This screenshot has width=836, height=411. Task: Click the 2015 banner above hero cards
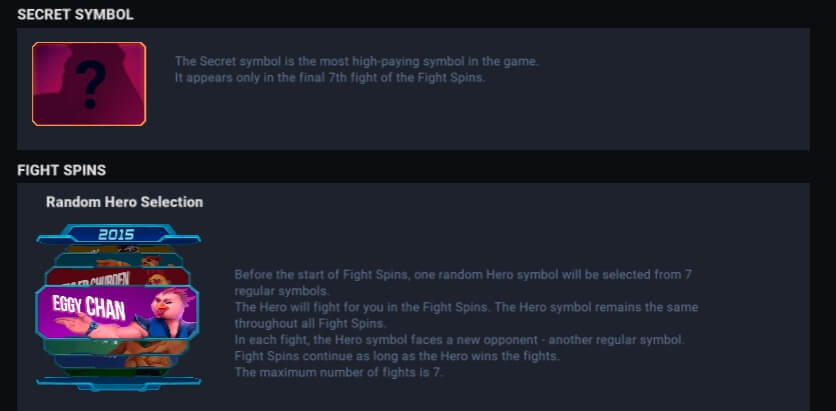click(117, 234)
